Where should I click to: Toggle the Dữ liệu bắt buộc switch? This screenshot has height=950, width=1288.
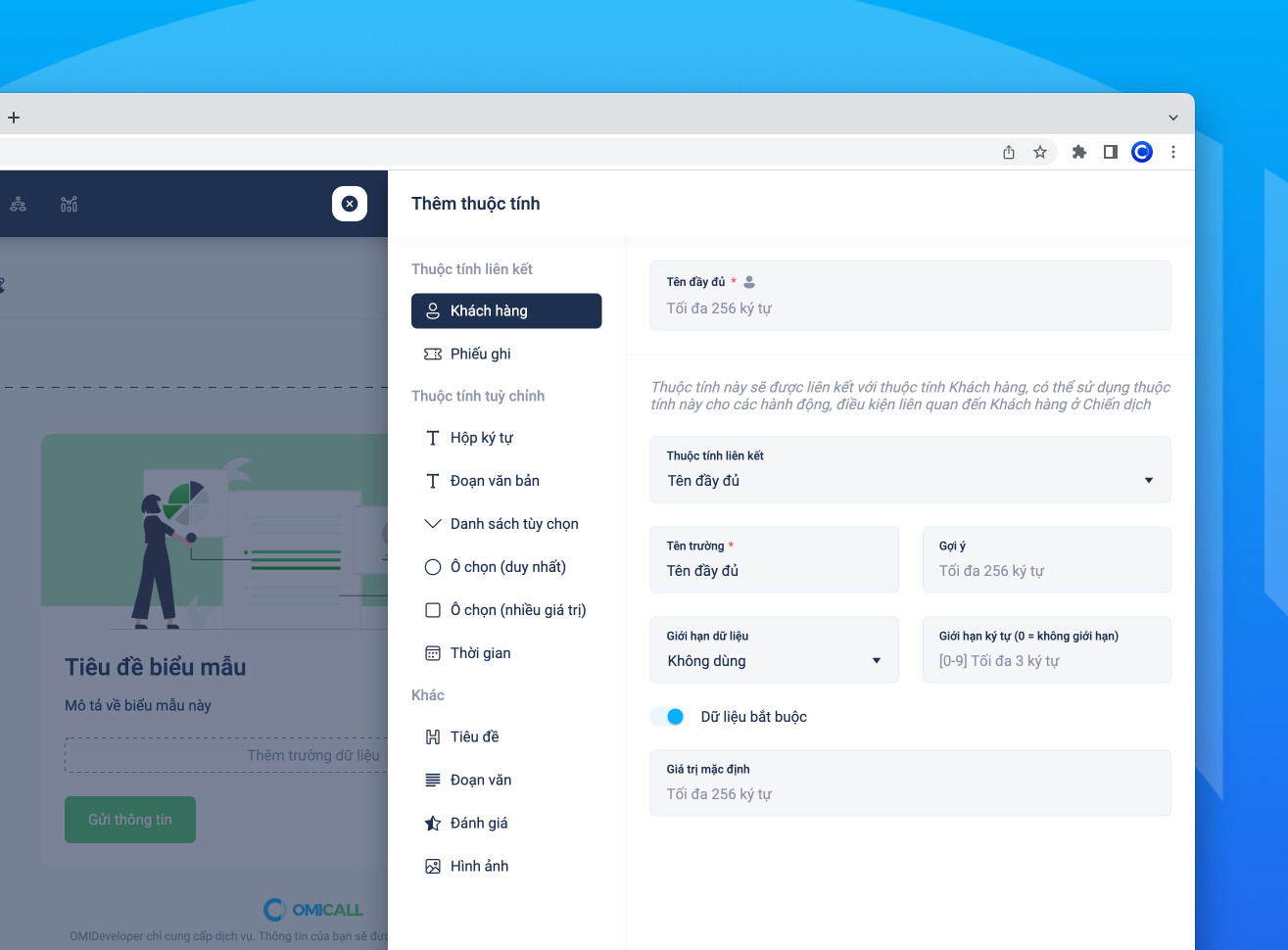click(668, 717)
